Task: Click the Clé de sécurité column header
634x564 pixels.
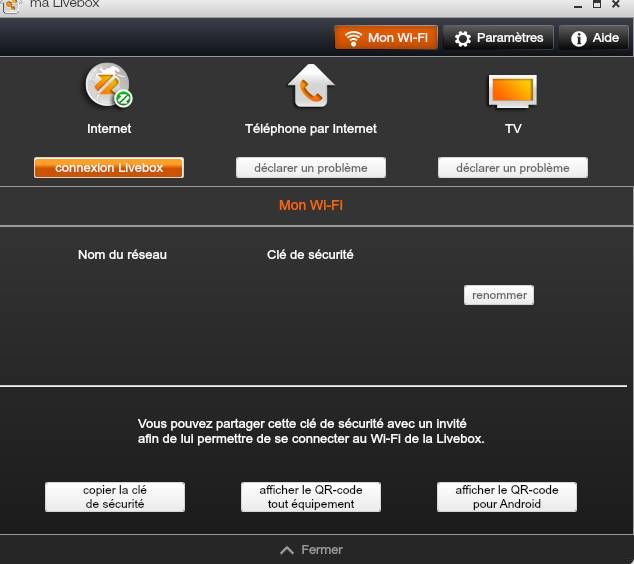Action: pyautogui.click(x=310, y=255)
